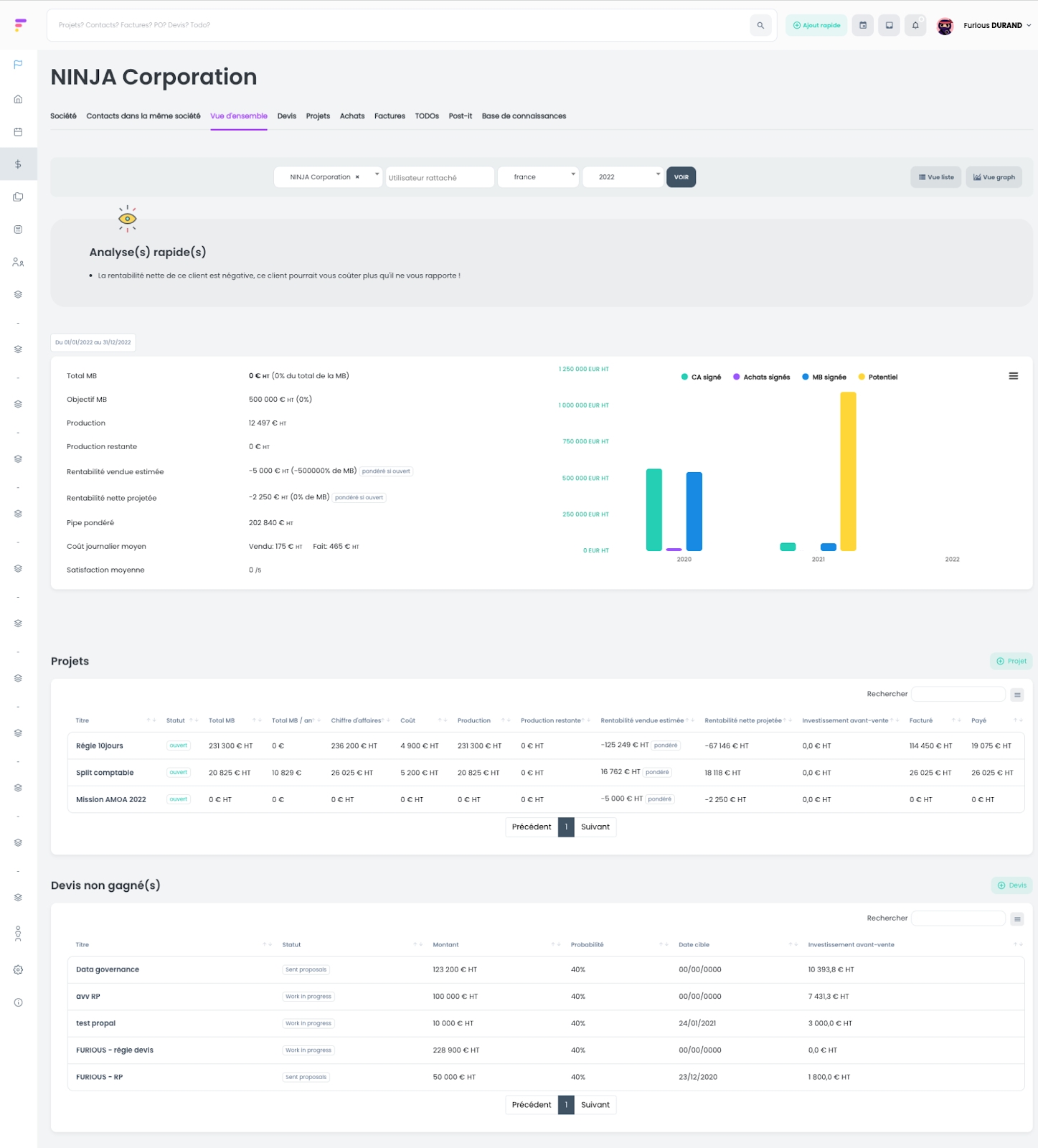Open the stacked documents sidebar icon

point(18,197)
